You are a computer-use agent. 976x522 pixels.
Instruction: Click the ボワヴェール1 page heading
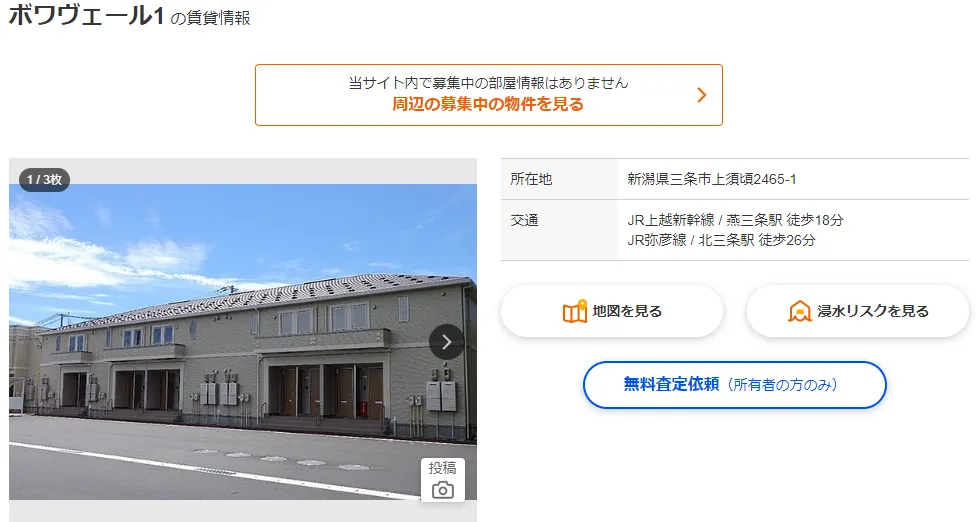click(x=87, y=15)
